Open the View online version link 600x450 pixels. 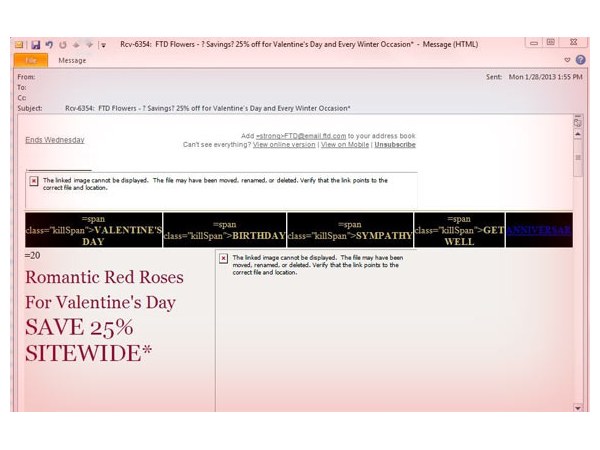point(284,145)
